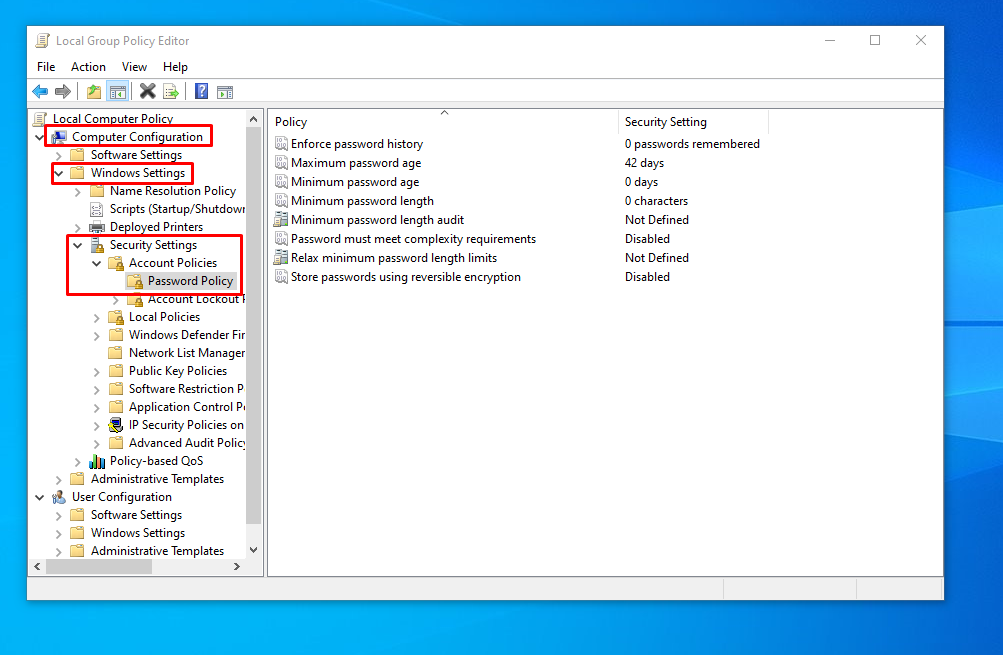Click the Computer Configuration computer icon
Viewport: 1003px width, 655px height.
(x=59, y=137)
